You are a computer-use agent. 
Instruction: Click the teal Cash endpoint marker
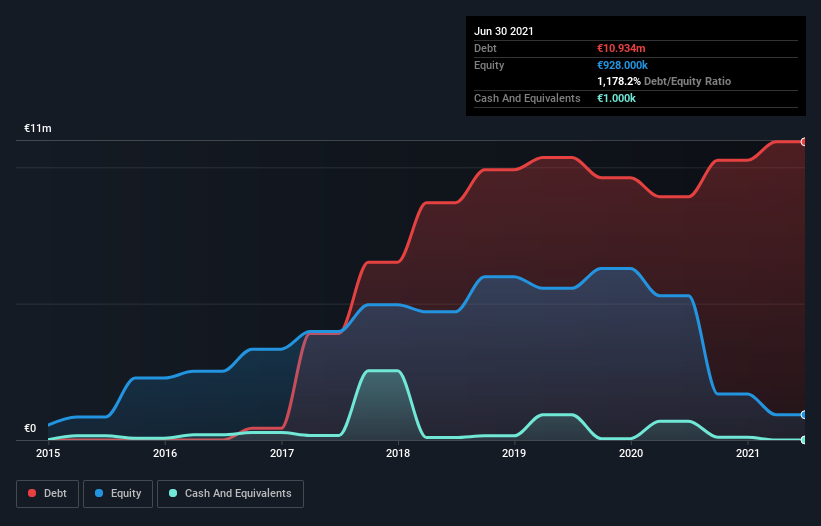(x=804, y=440)
